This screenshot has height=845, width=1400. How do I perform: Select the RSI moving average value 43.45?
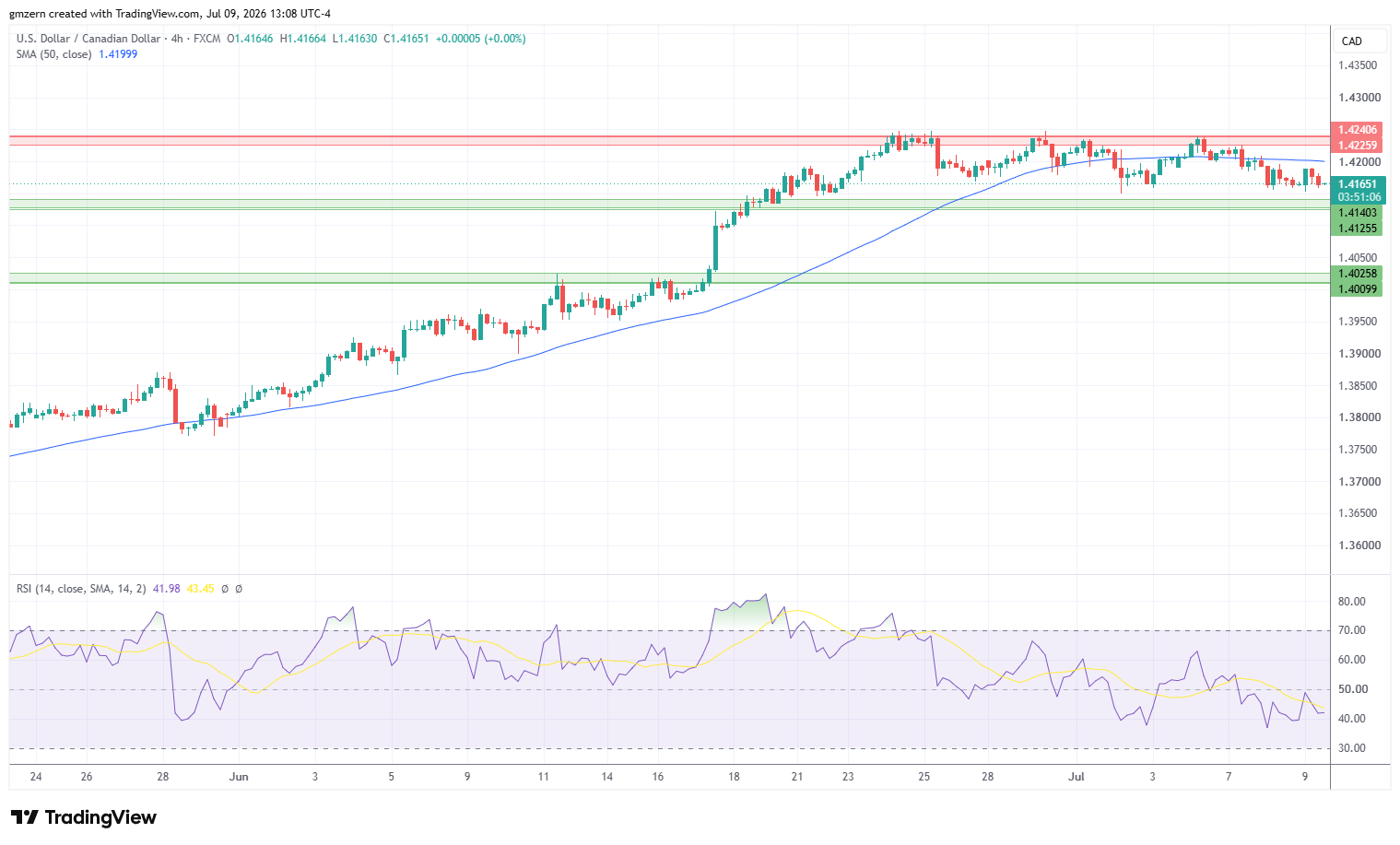(x=200, y=589)
